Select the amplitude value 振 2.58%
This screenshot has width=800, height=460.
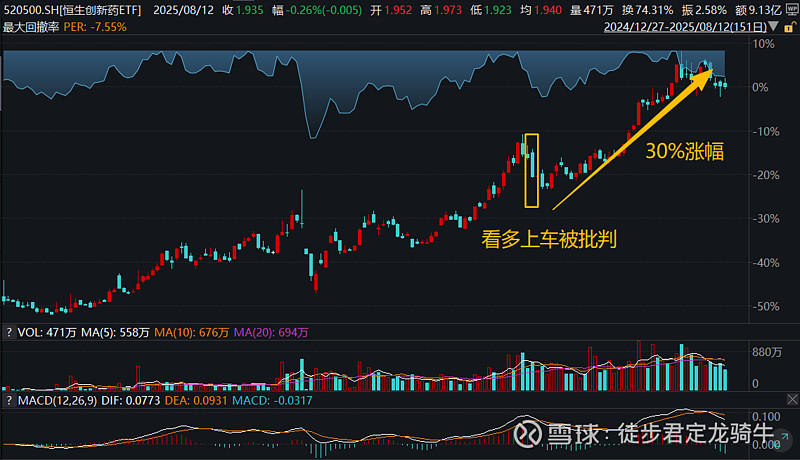pos(704,10)
